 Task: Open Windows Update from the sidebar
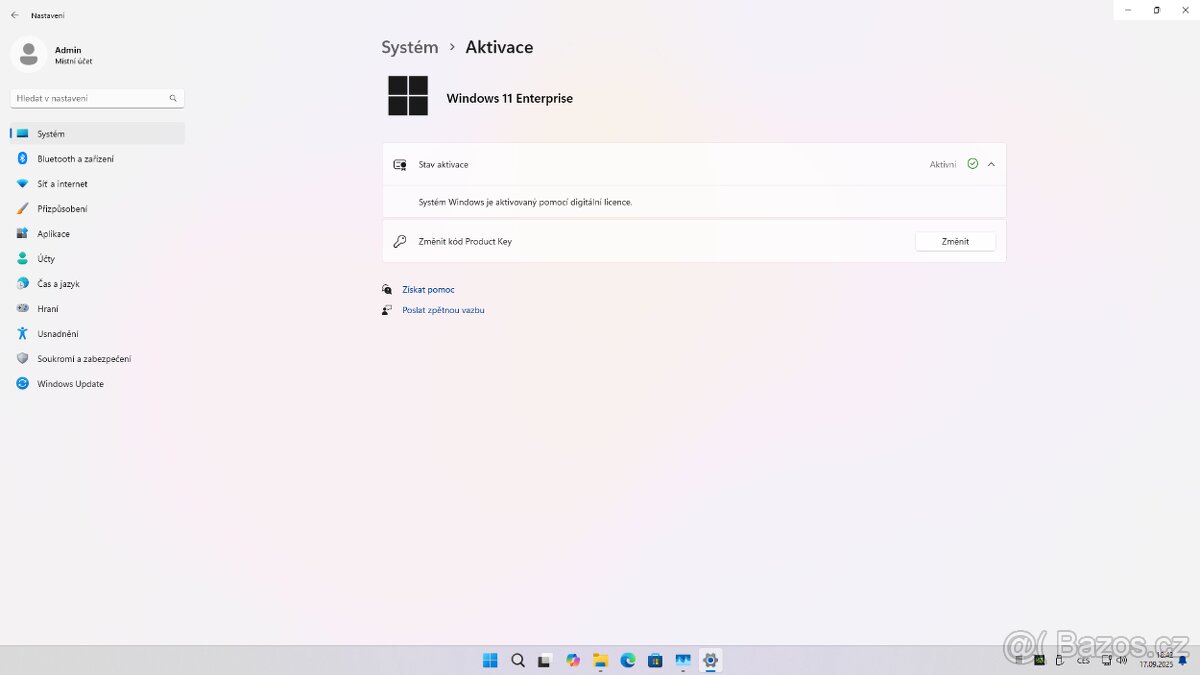tap(70, 384)
